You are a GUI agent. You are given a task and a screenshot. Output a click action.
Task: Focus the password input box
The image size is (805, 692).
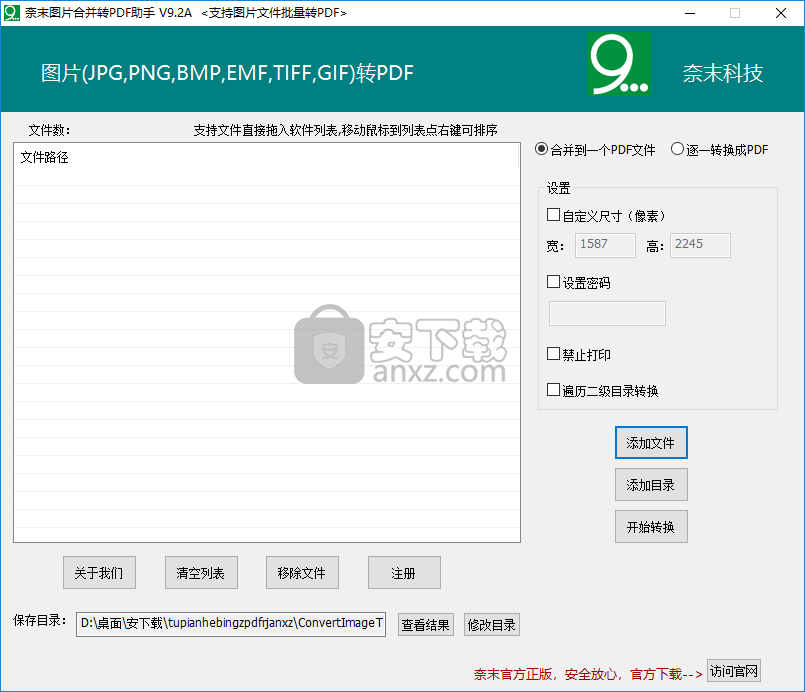coord(607,313)
